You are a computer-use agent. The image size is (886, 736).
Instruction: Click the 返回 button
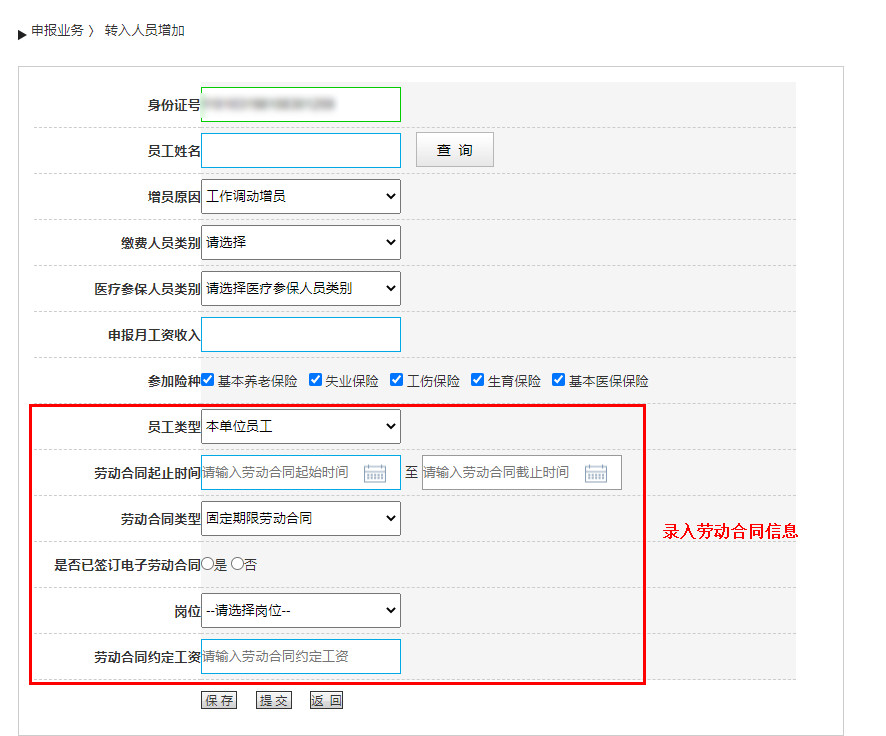tap(326, 701)
